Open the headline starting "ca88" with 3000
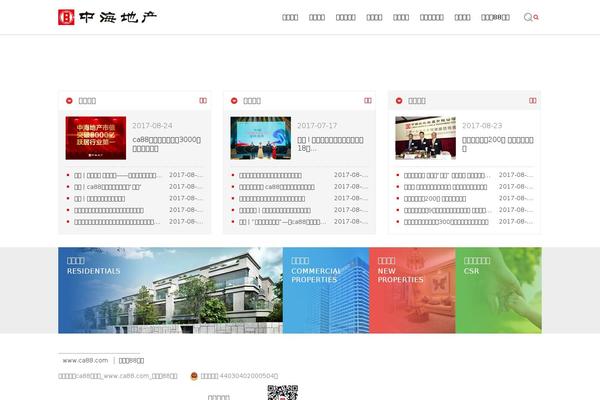Viewport: 600px width, 400px height. coord(166,144)
